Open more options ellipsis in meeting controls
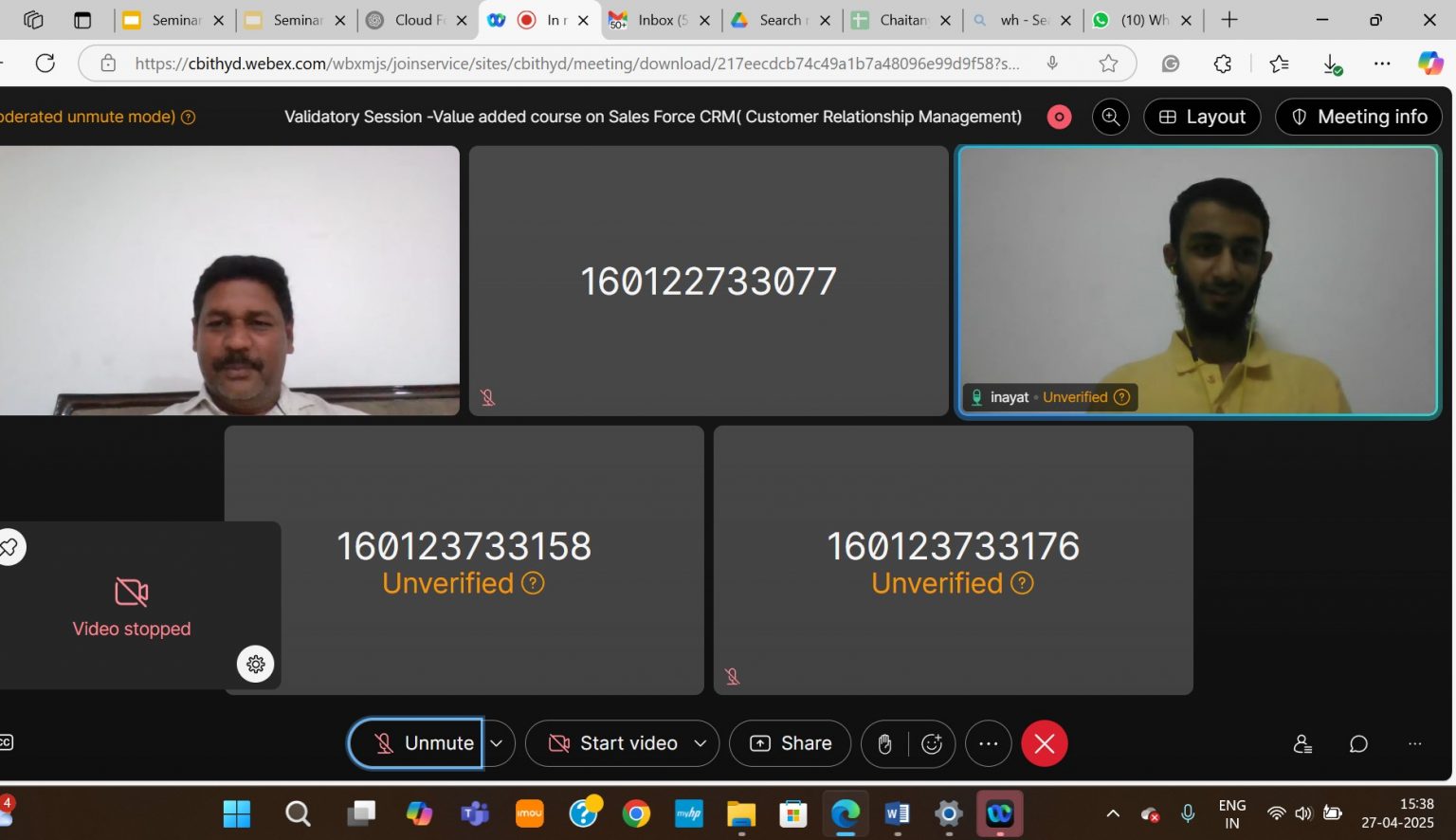 (x=988, y=744)
